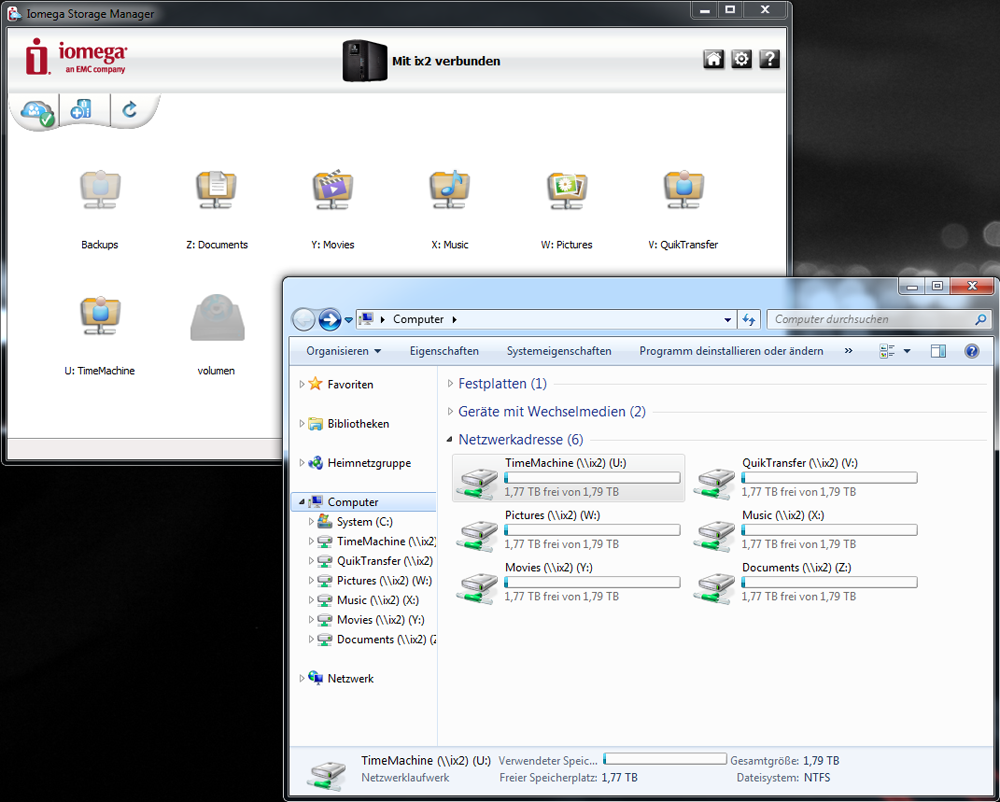Screen dimensions: 1000x802
Task: Expand the Festplatten (1) group
Action: tap(450, 384)
